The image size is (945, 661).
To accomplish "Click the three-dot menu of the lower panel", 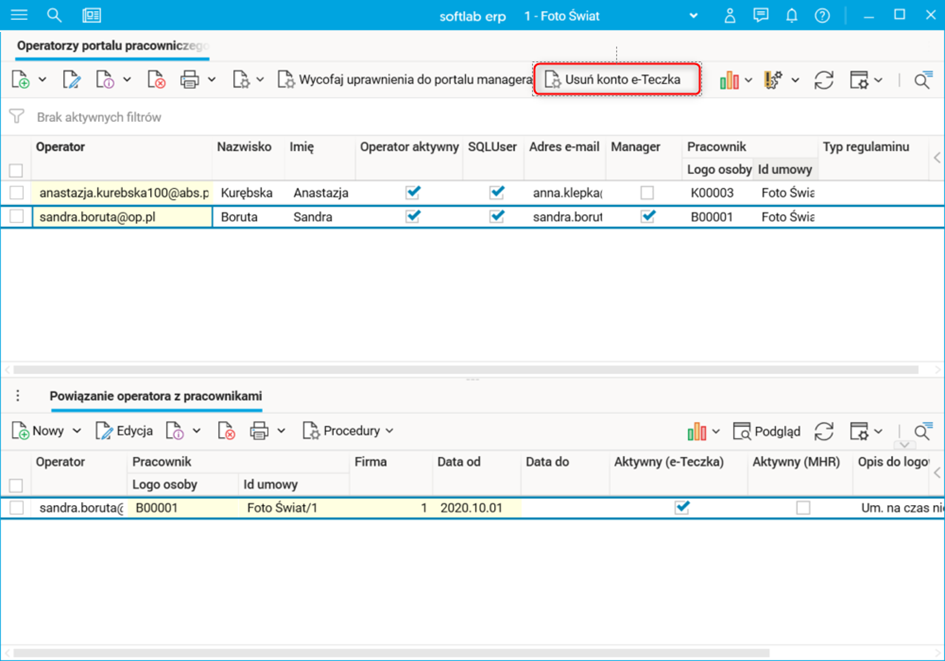I will click(x=17, y=396).
